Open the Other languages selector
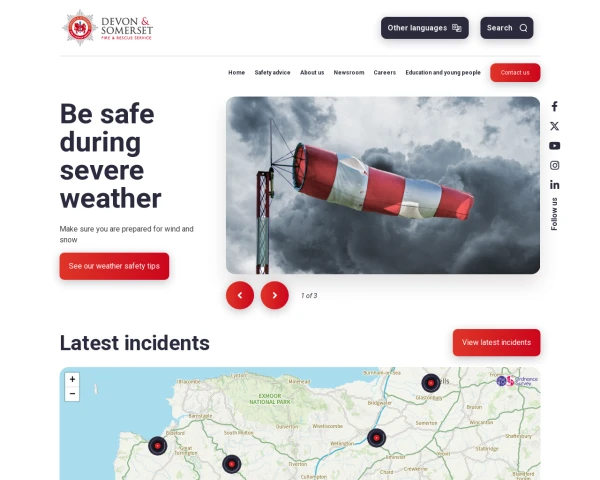 [x=425, y=28]
